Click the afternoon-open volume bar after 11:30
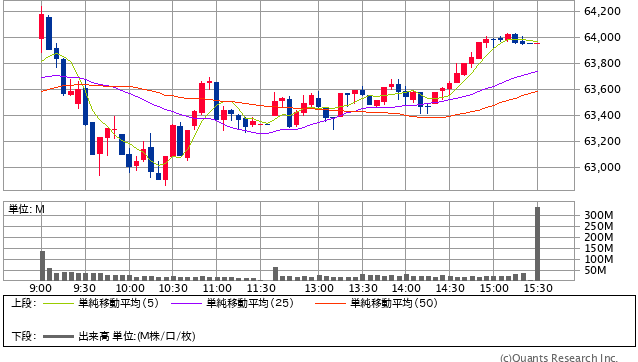The width and height of the screenshot is (638, 362). tap(275, 274)
